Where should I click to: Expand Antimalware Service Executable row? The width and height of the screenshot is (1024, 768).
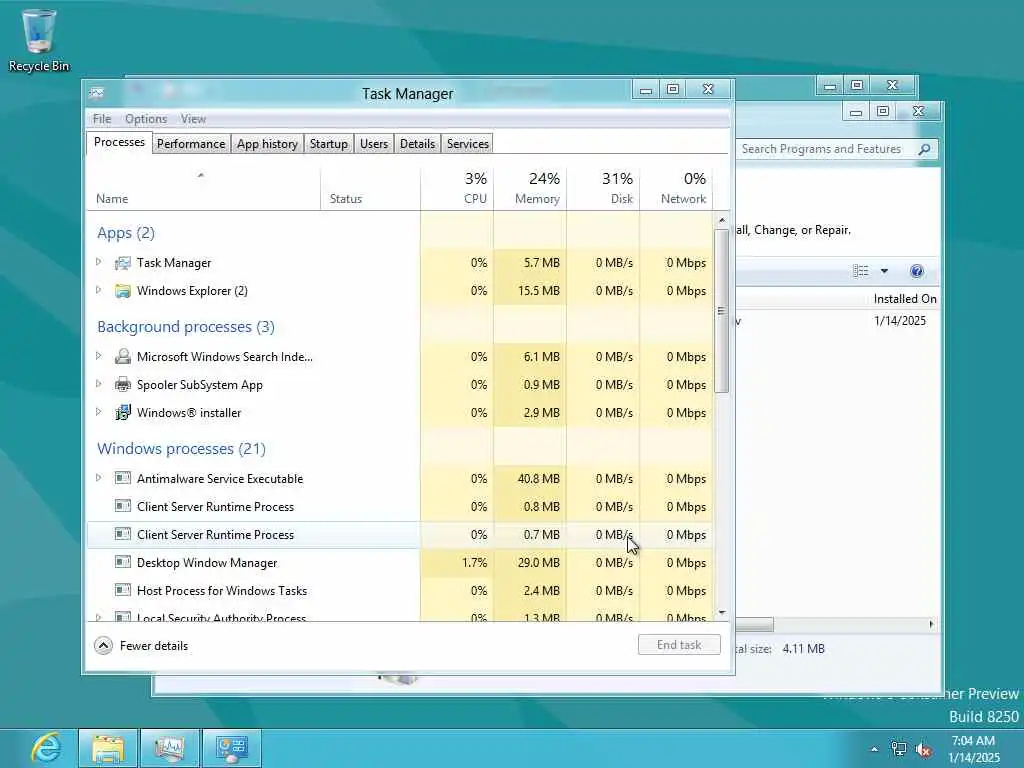99,478
